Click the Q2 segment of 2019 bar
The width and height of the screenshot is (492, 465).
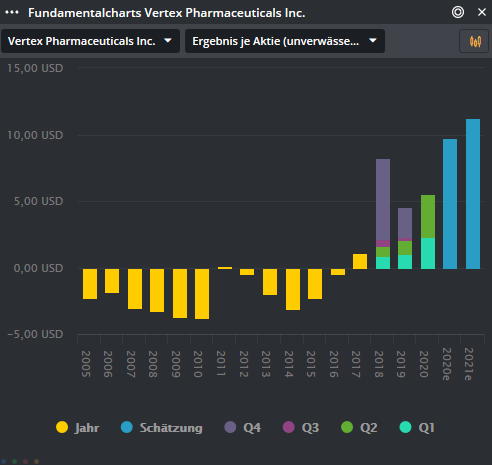point(405,248)
